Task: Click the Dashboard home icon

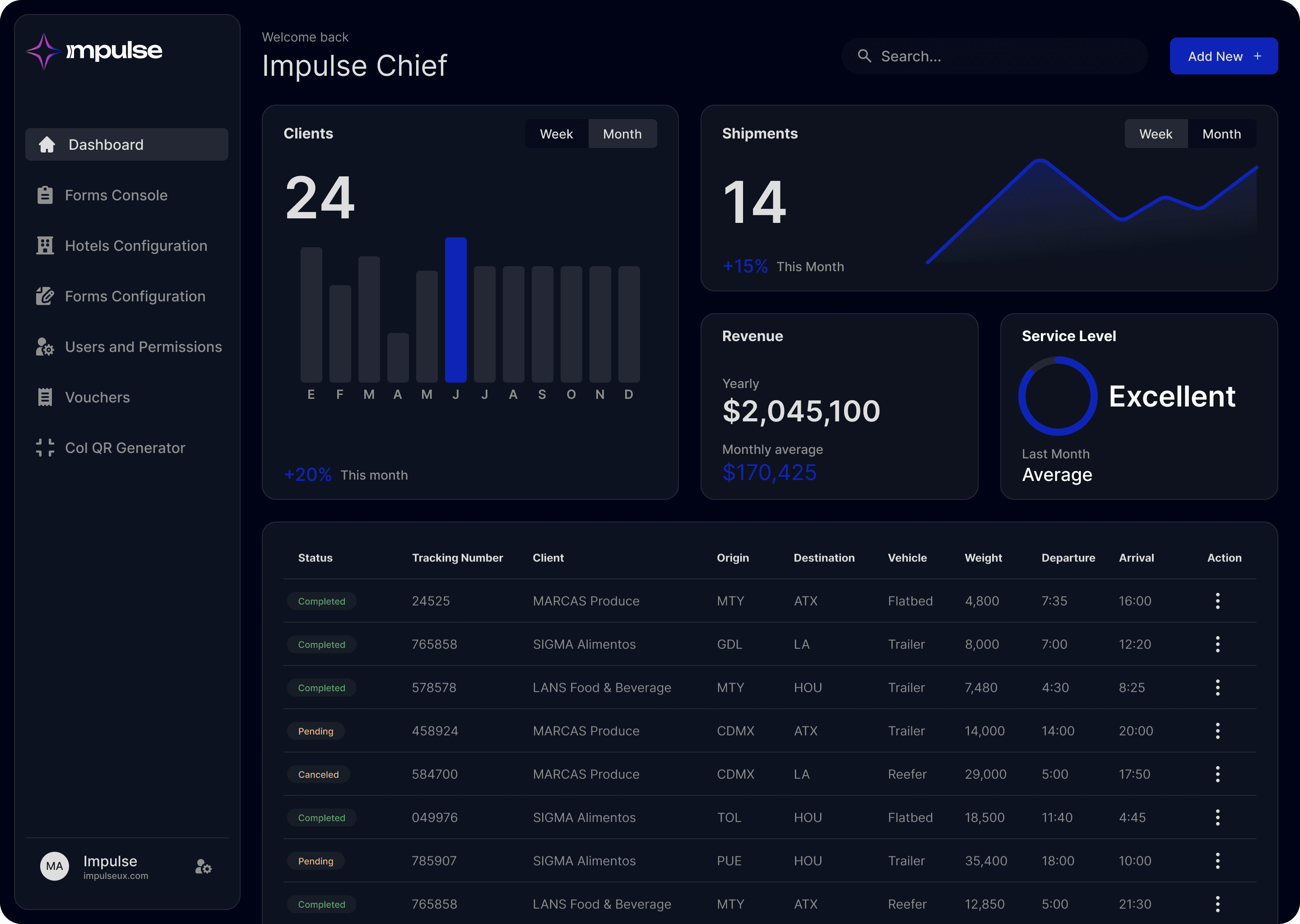Action: point(46,144)
